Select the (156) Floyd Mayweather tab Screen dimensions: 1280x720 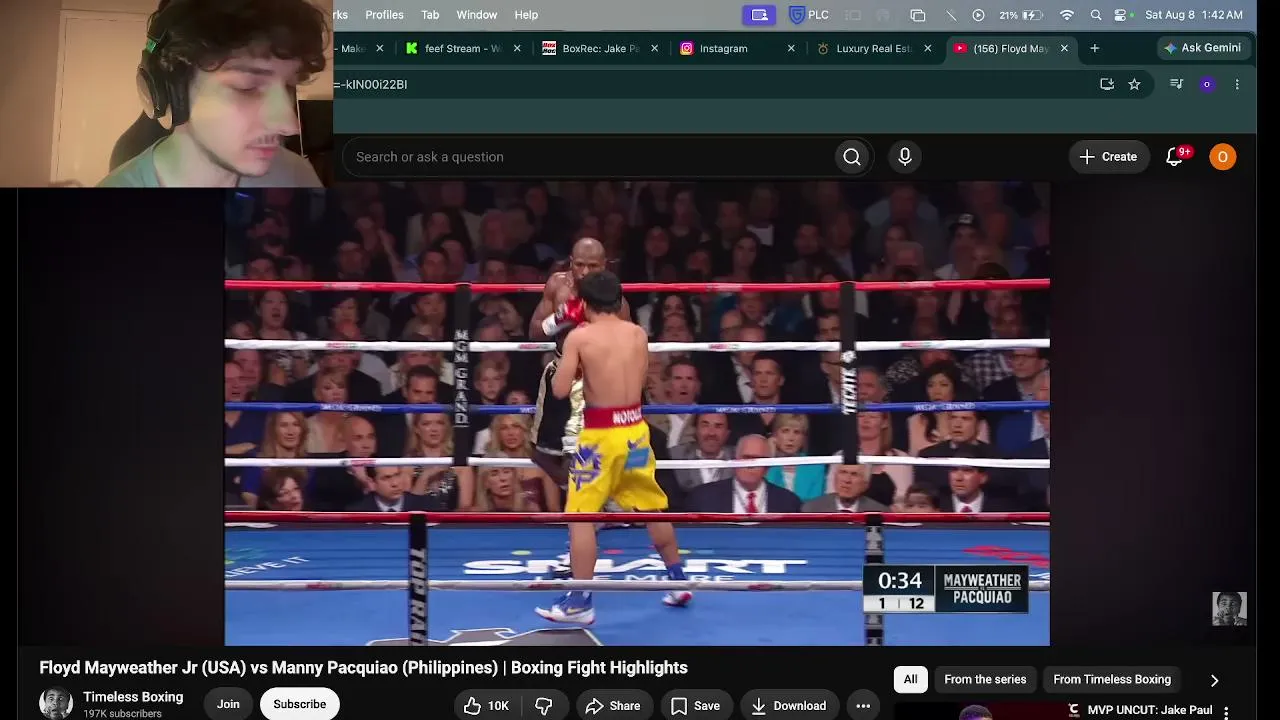[x=1011, y=48]
